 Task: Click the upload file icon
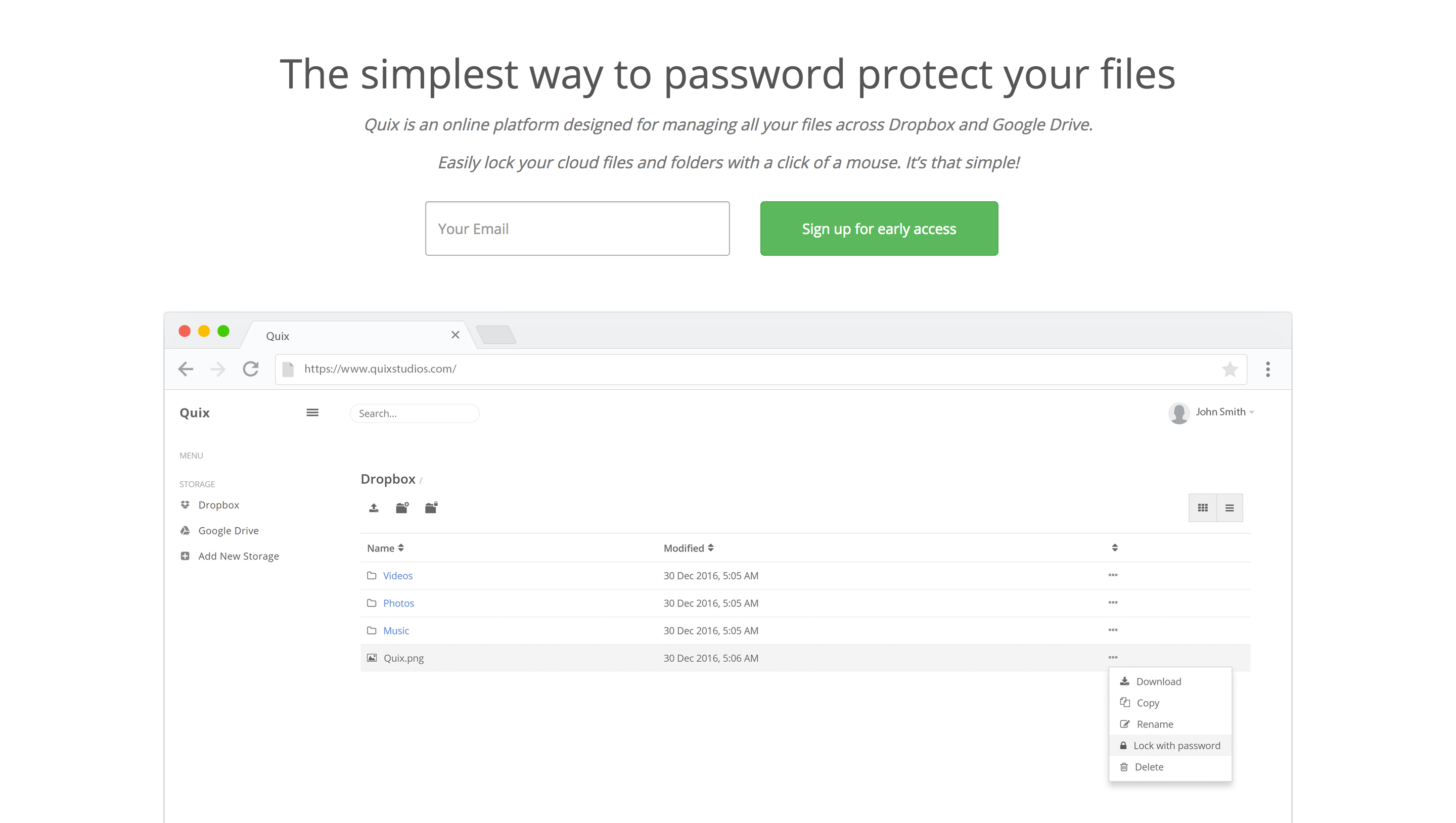374,508
